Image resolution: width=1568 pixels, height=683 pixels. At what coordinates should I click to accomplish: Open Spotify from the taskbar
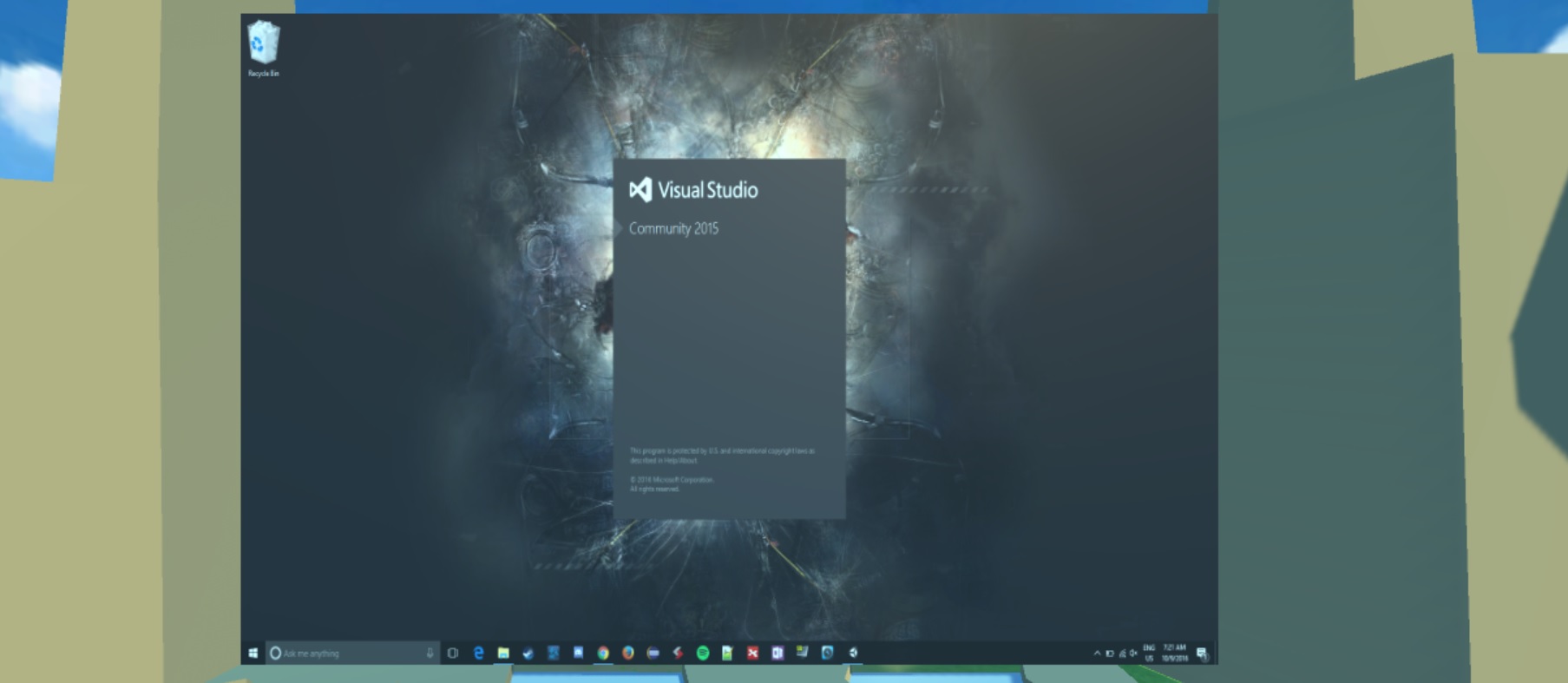click(x=703, y=653)
